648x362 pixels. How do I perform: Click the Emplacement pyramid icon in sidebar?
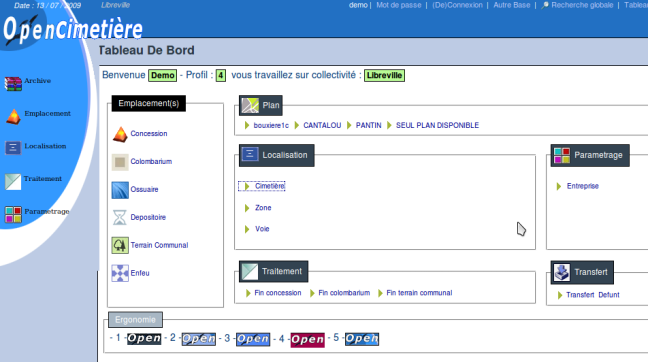coord(13,117)
